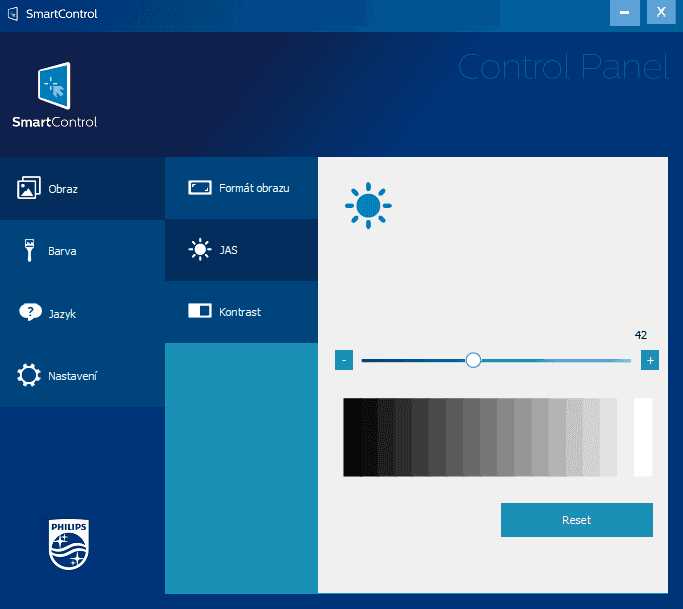
Task: Click the small JAS sun icon
Action: 200,250
